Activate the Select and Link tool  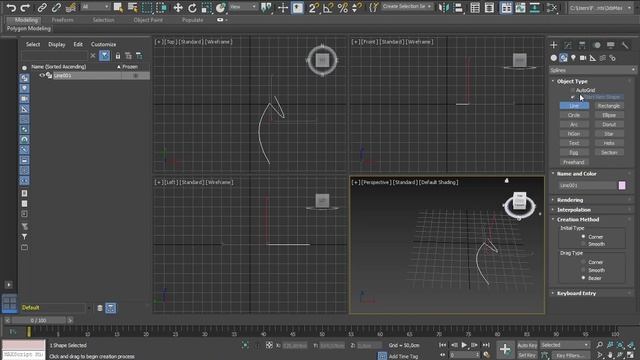tap(42, 7)
